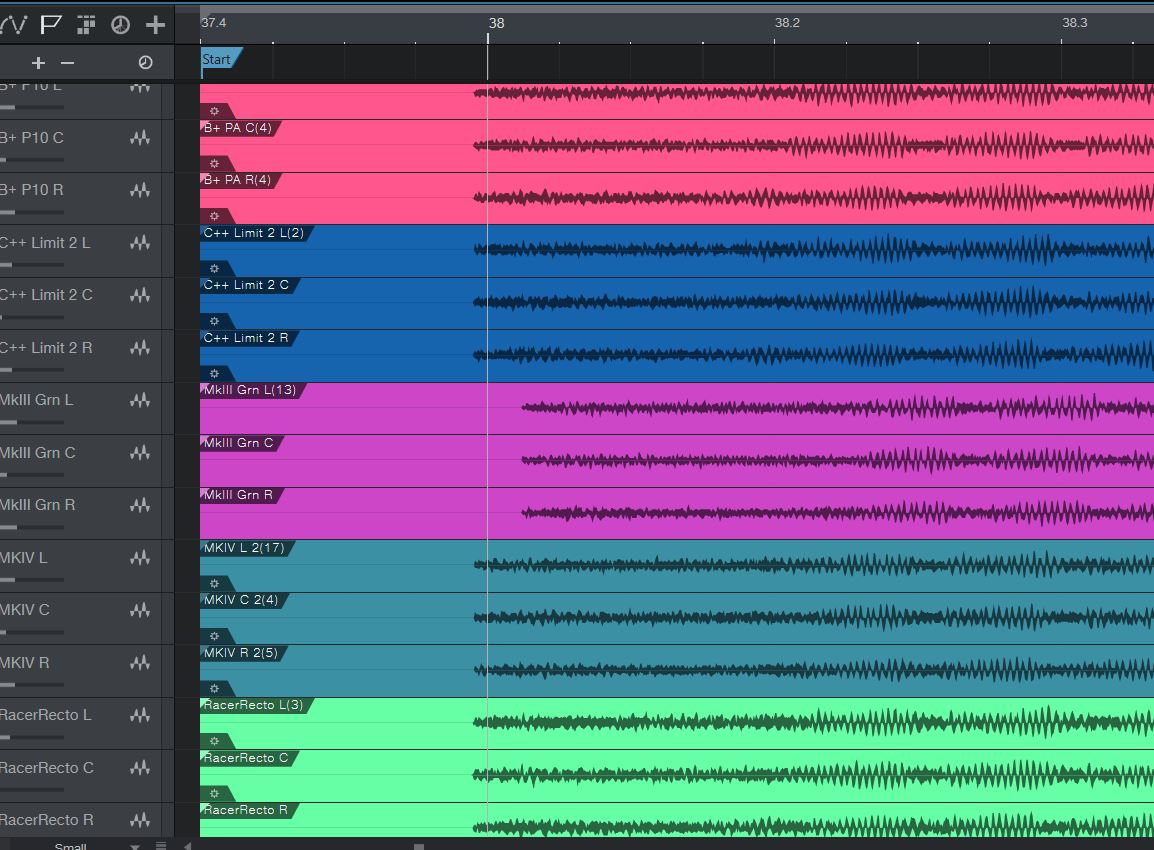
Task: Click the track list icon beside Small dropdown
Action: (x=160, y=846)
